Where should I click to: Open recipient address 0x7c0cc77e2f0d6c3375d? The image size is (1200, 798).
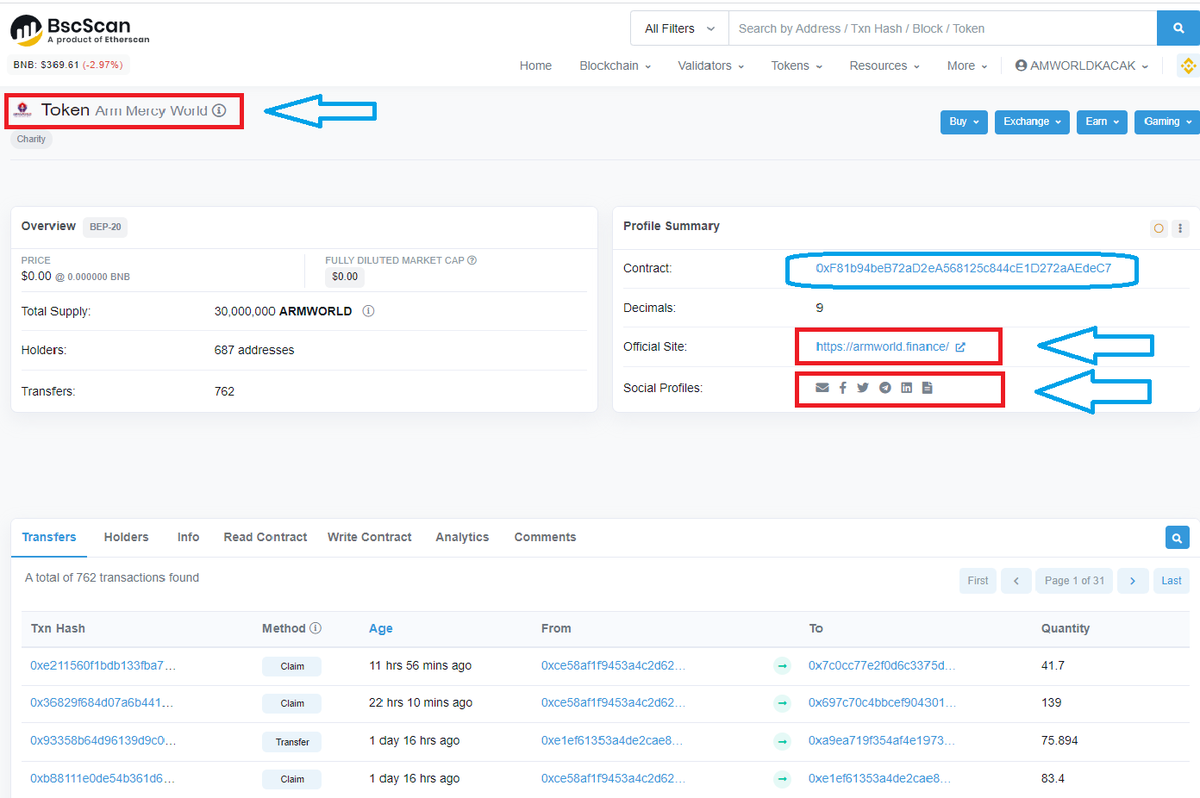coord(882,665)
